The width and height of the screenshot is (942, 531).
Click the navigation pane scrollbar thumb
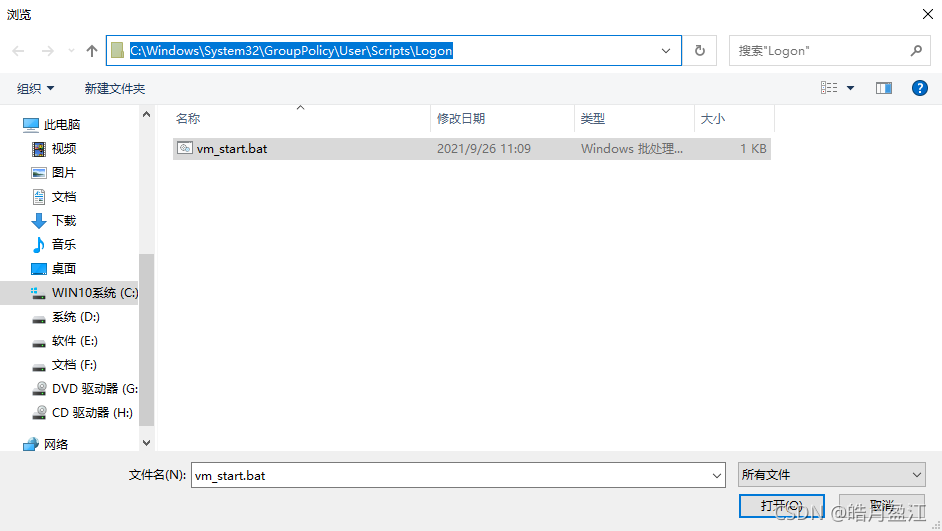(146, 339)
